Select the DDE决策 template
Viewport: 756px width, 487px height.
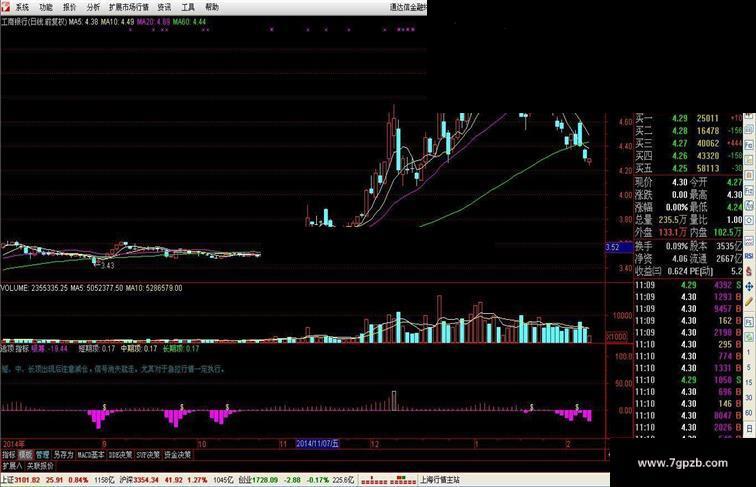(x=121, y=455)
